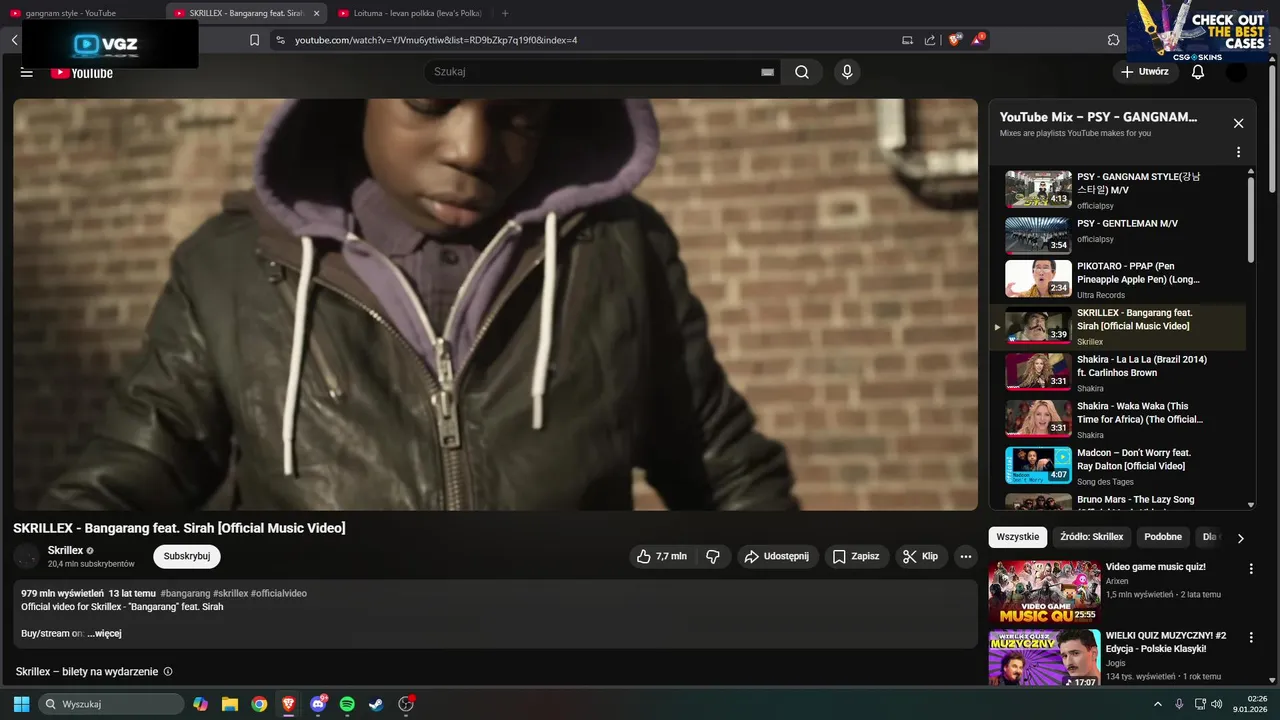Screen dimensions: 1280x720
Task: Close the YouTube Mix playlist panel
Action: click(1238, 123)
